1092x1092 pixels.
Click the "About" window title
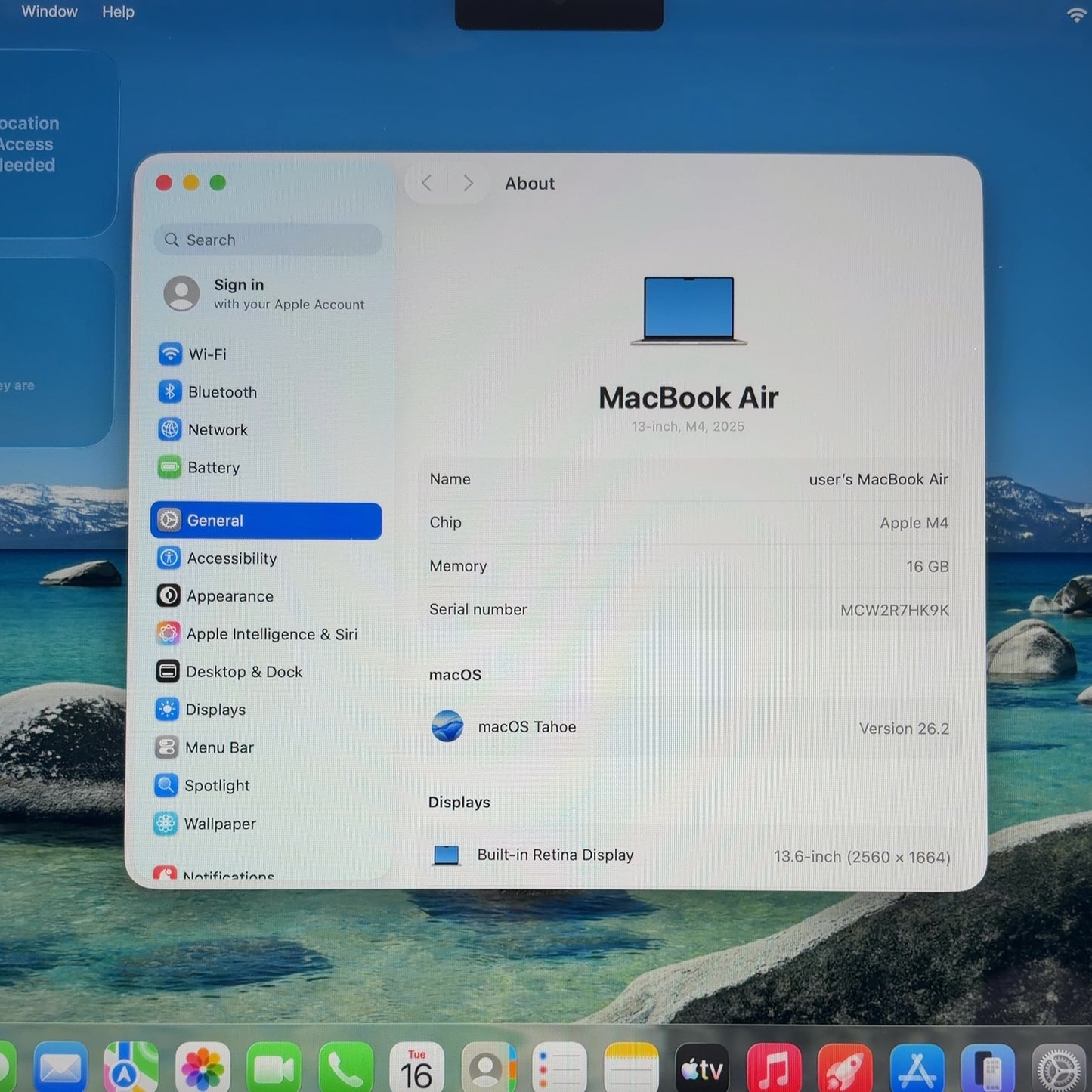point(530,184)
